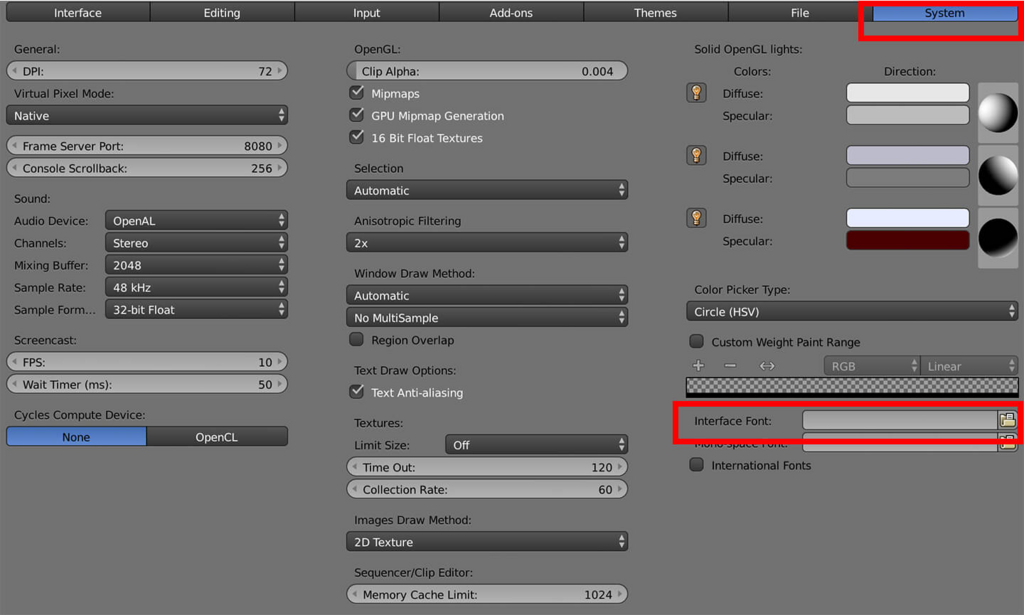The width and height of the screenshot is (1024, 615).
Task: Open Color Picker Type Circle (HSV) dropdown
Action: (x=852, y=311)
